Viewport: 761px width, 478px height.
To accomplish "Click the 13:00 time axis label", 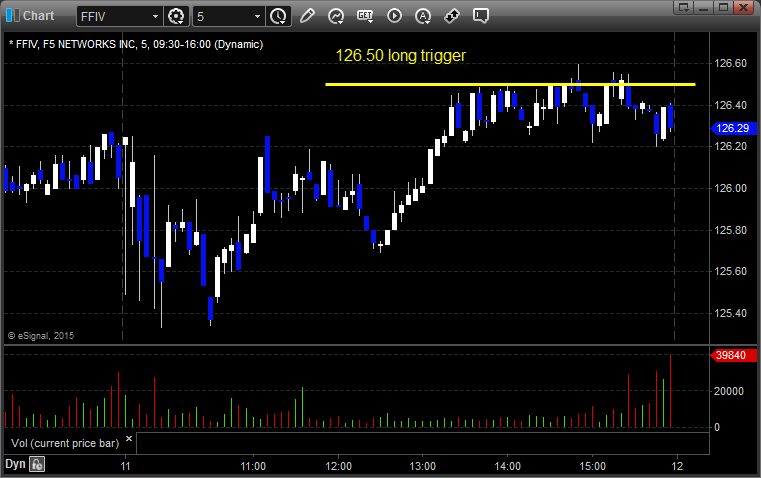I will point(423,466).
